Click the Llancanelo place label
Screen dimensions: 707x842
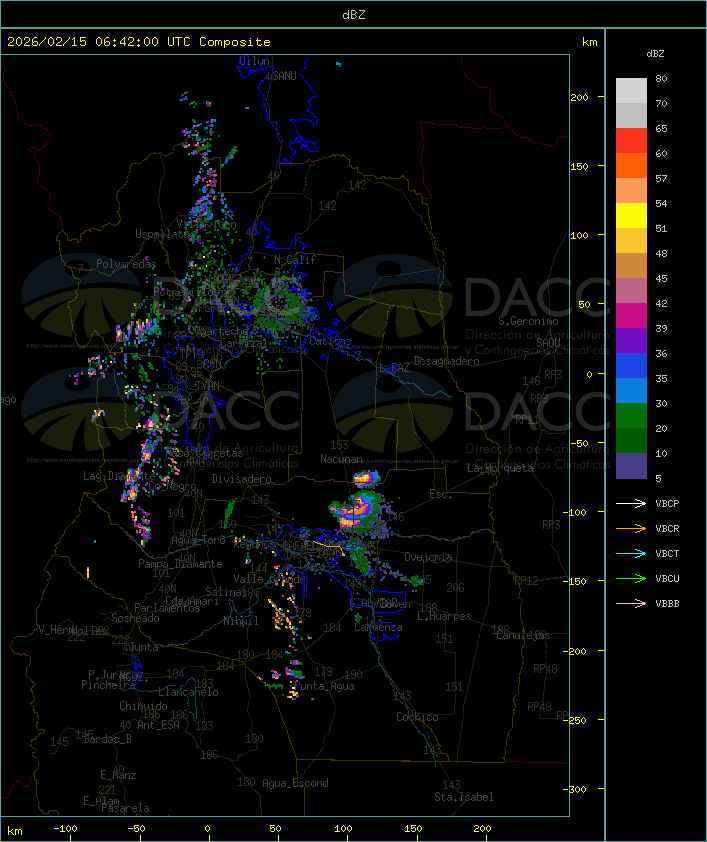[x=188, y=692]
